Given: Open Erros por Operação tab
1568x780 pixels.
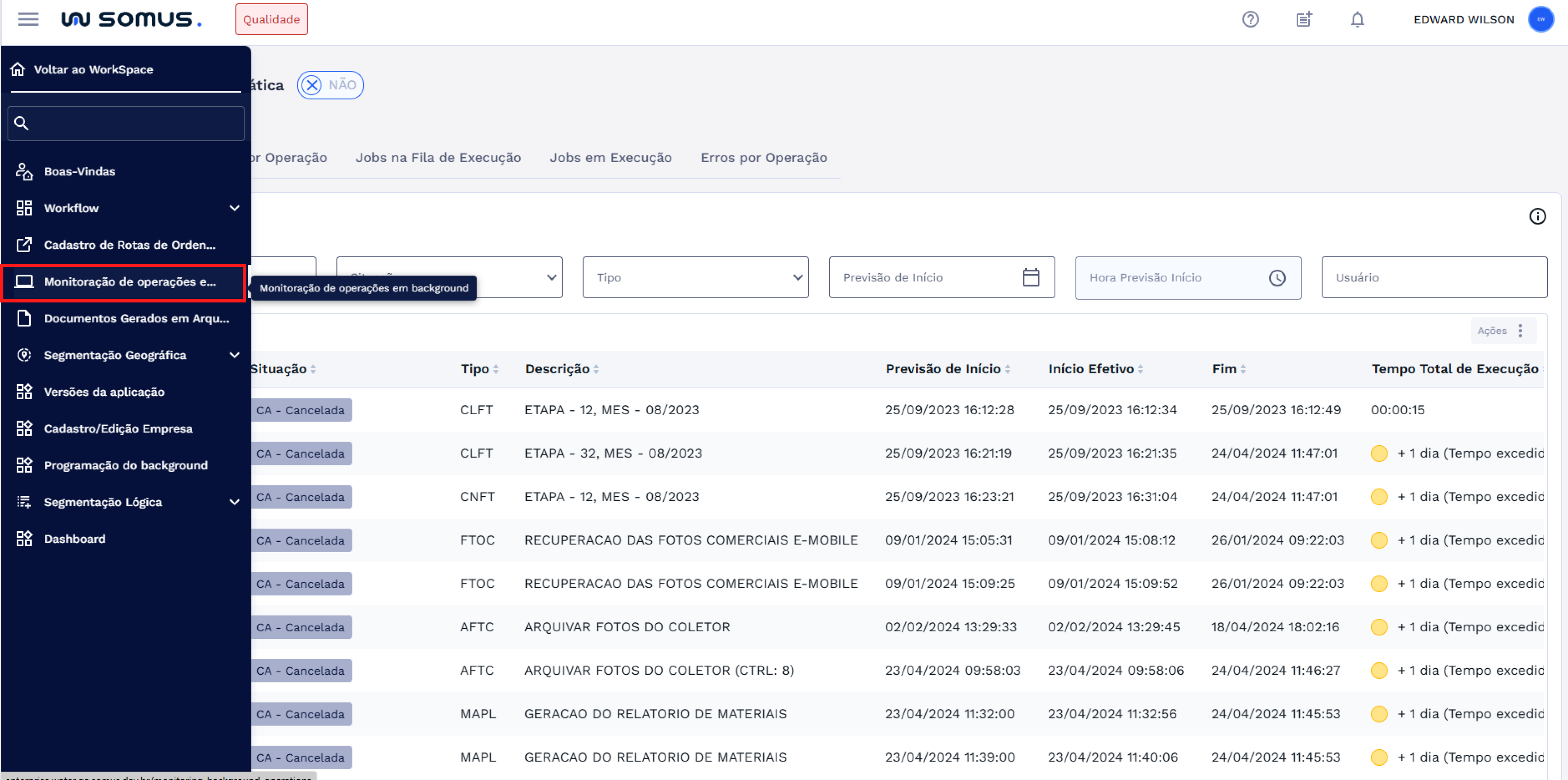Looking at the screenshot, I should click(763, 158).
